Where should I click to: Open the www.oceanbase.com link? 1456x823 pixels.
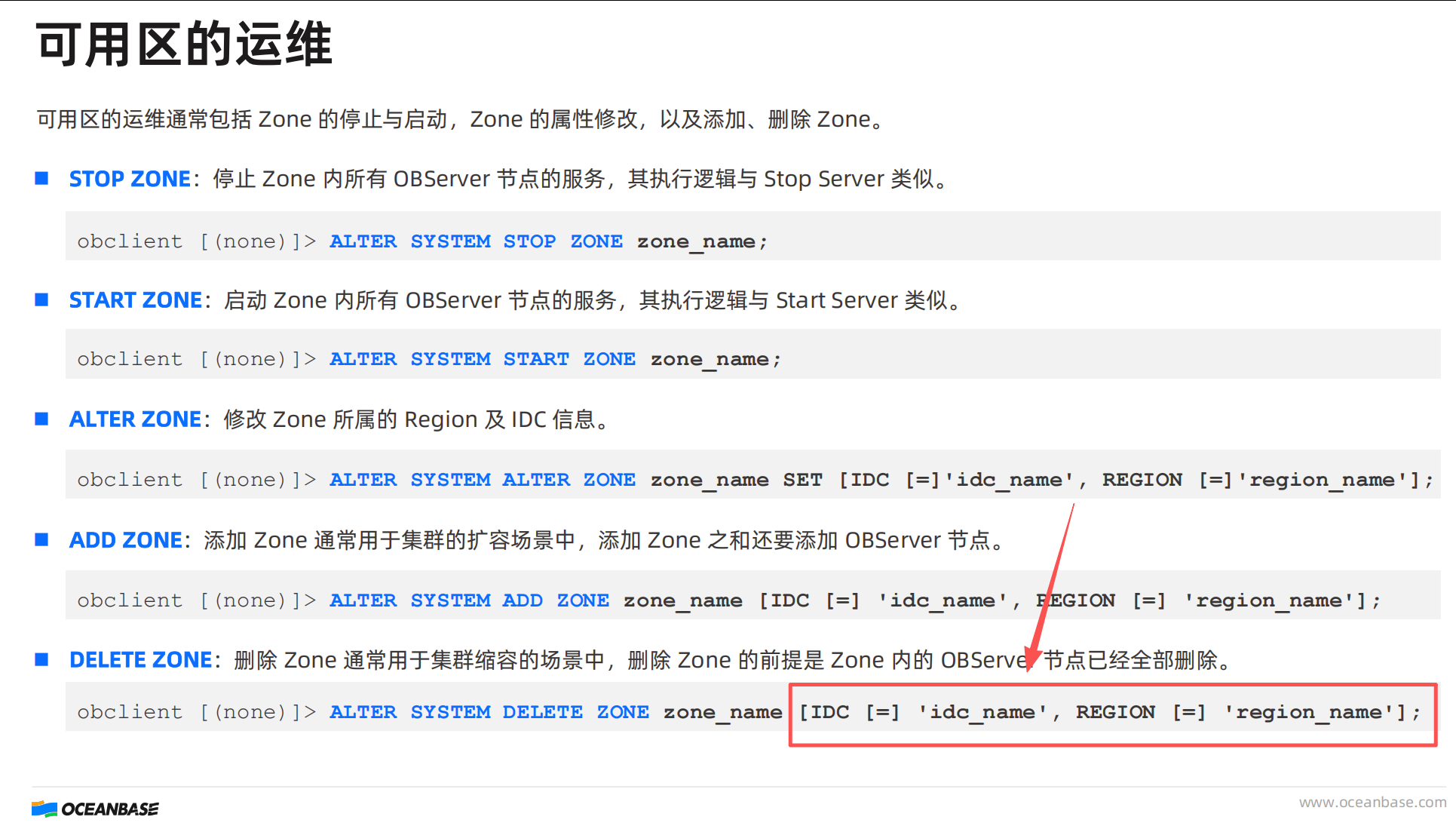1372,802
